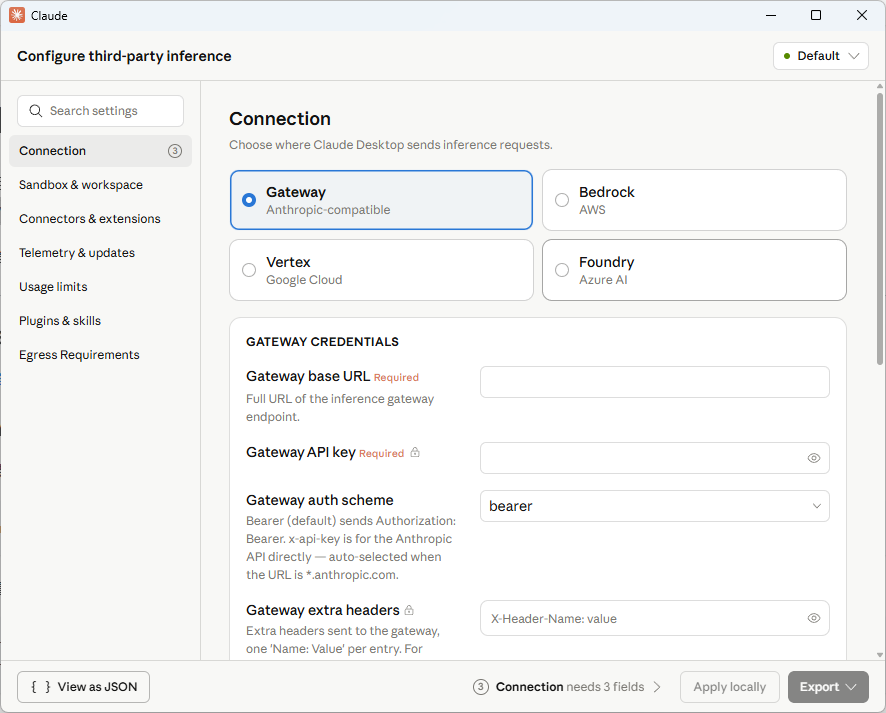
Task: Click the Claude app logo icon
Action: [17, 15]
